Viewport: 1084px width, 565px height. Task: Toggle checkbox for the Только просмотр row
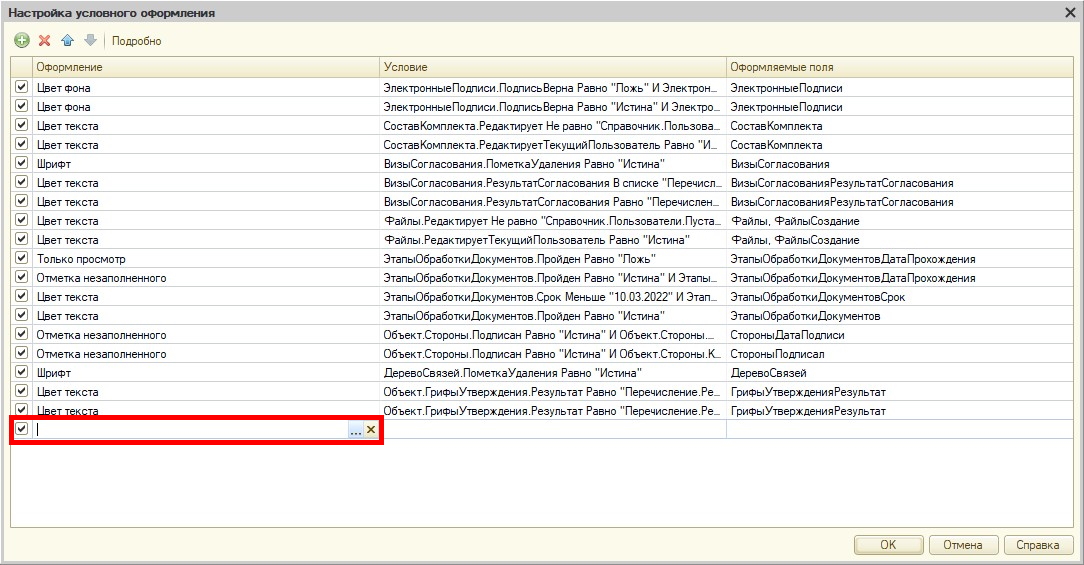tap(21, 258)
